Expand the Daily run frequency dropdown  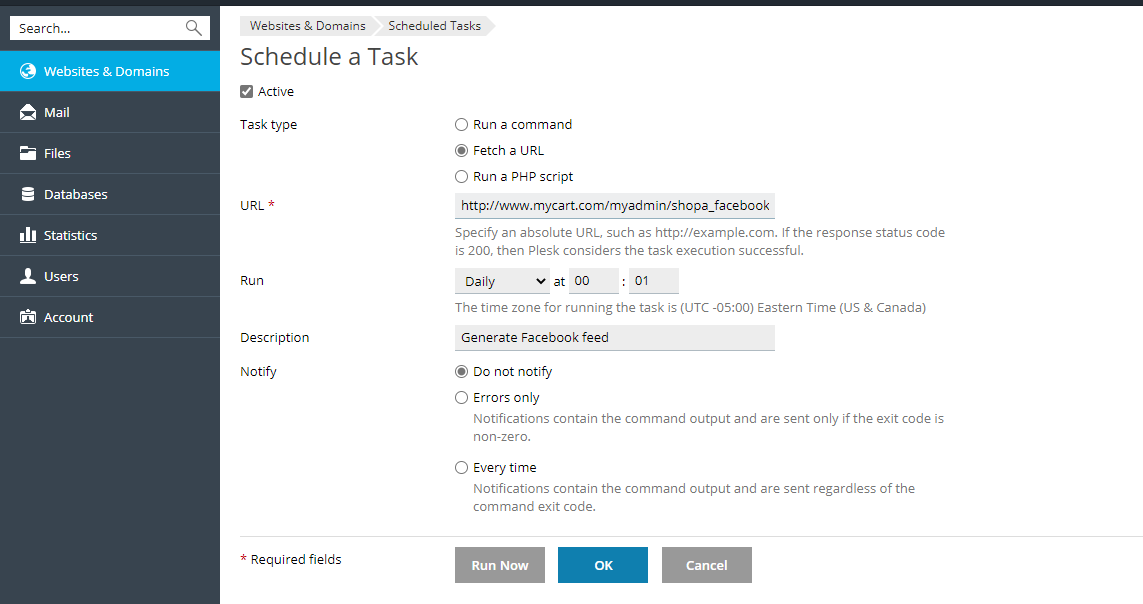coord(502,281)
